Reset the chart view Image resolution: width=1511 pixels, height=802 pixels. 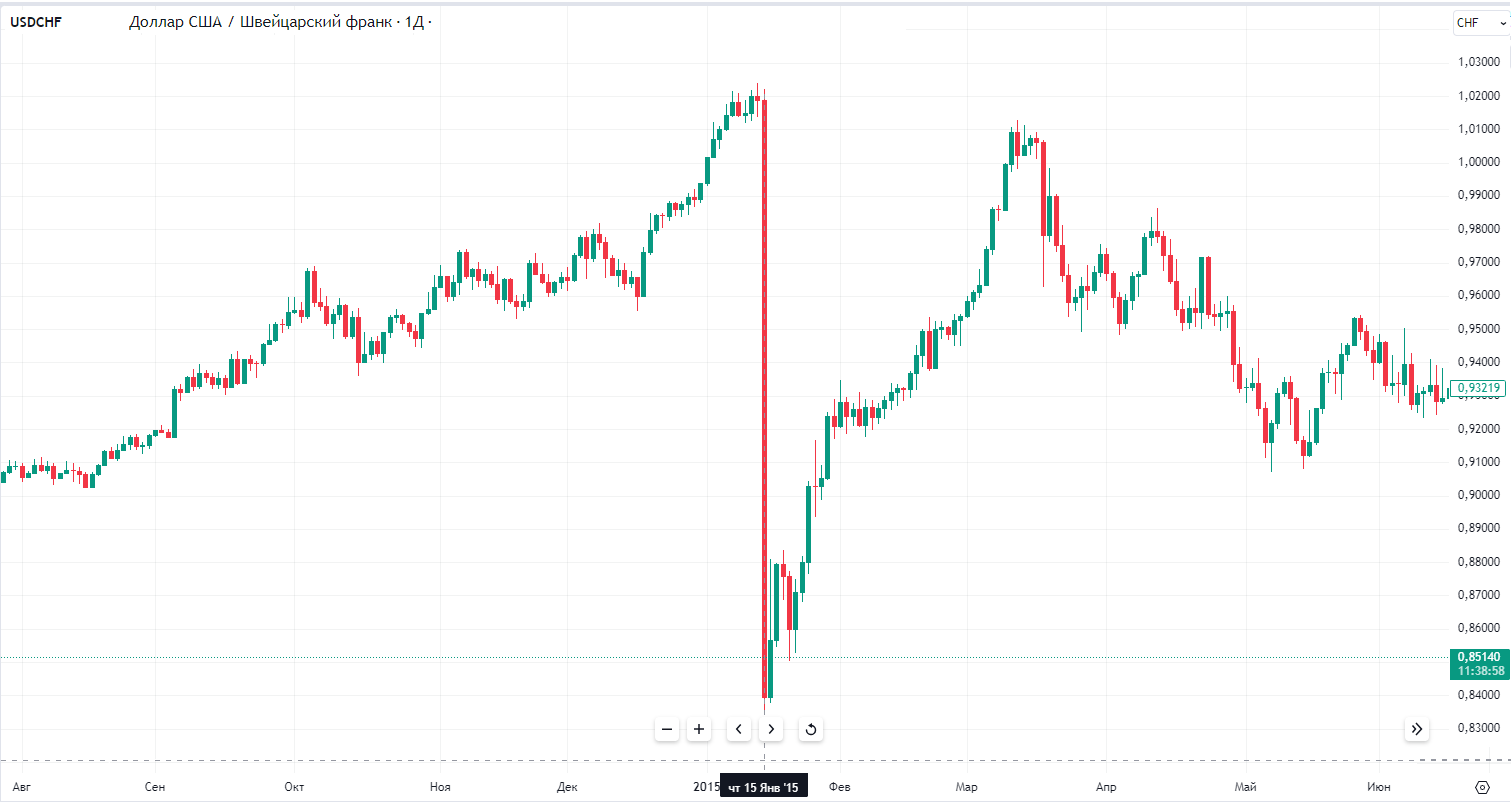(x=811, y=729)
